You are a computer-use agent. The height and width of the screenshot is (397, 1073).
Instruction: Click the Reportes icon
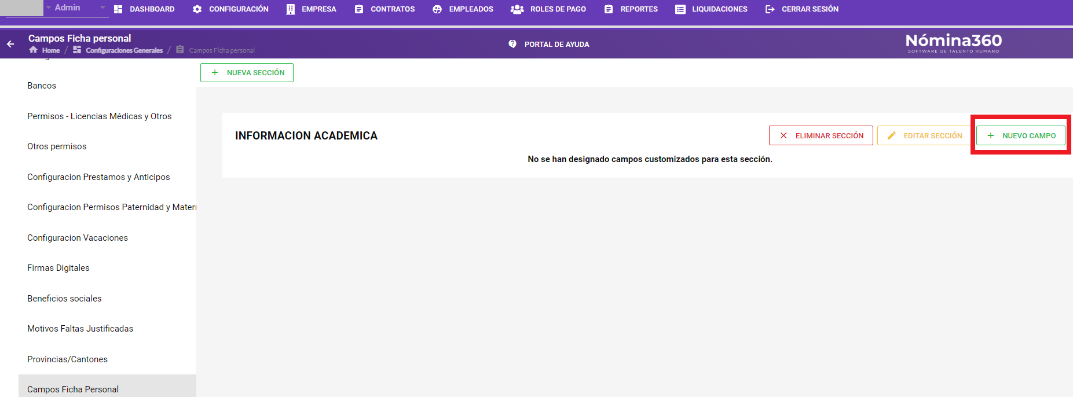[608, 10]
